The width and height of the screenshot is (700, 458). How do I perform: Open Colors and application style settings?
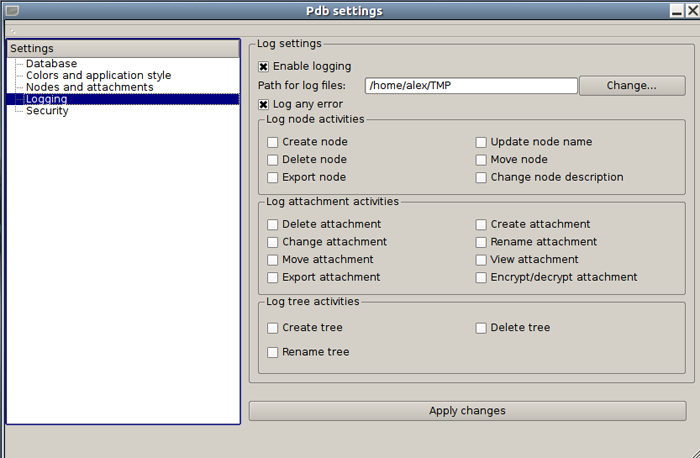tap(98, 76)
